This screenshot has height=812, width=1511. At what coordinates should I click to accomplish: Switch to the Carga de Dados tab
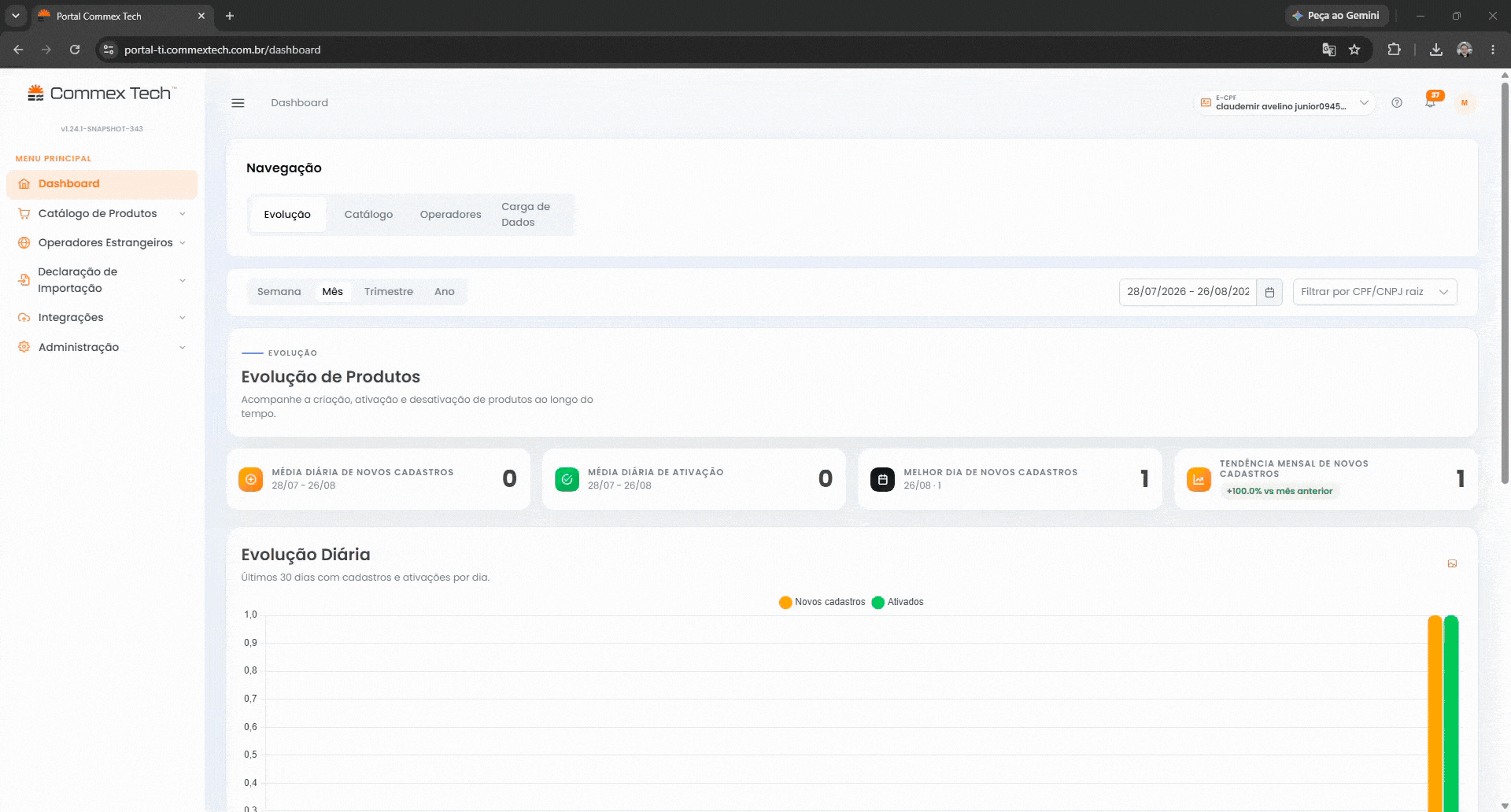click(526, 214)
